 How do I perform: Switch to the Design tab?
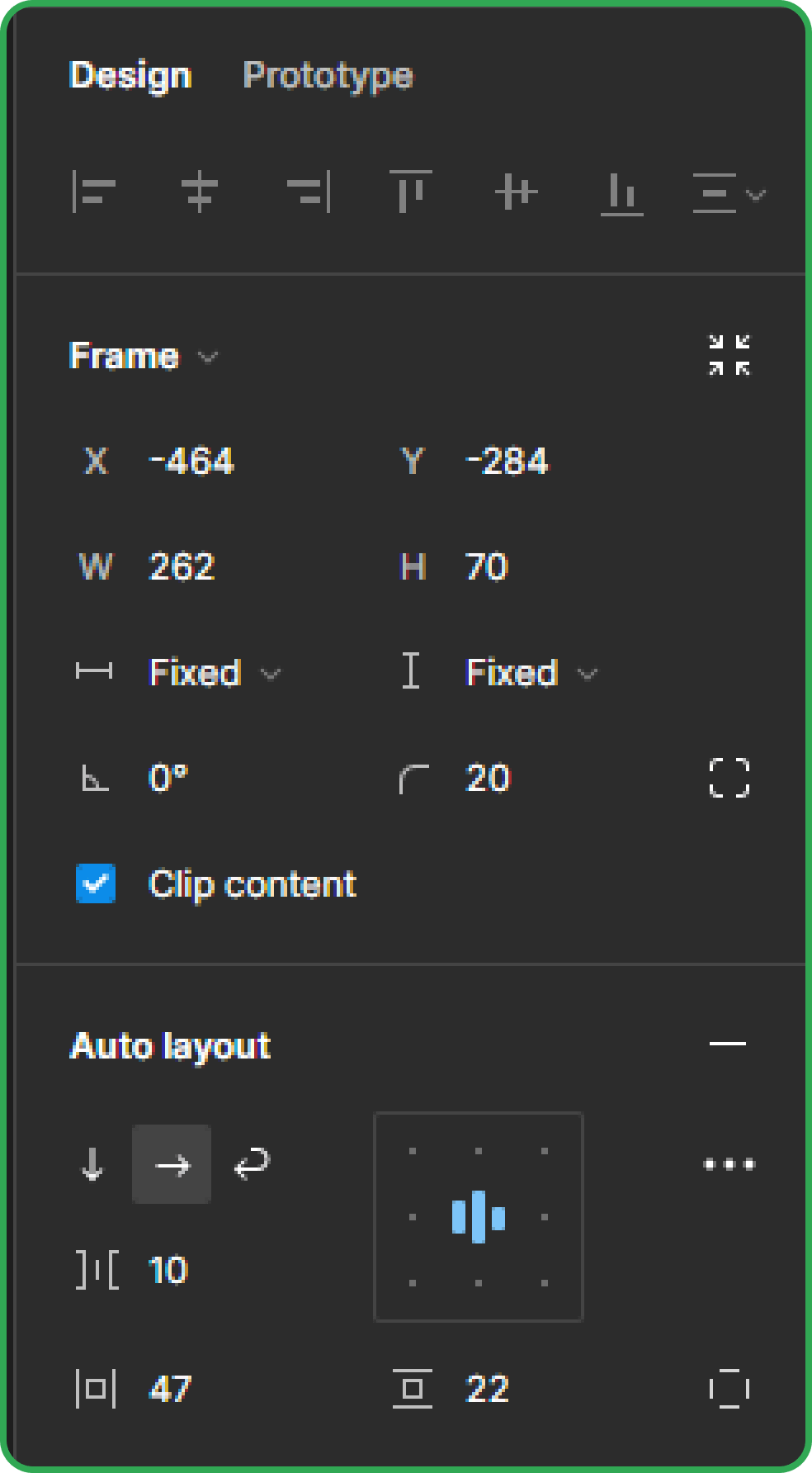[130, 76]
